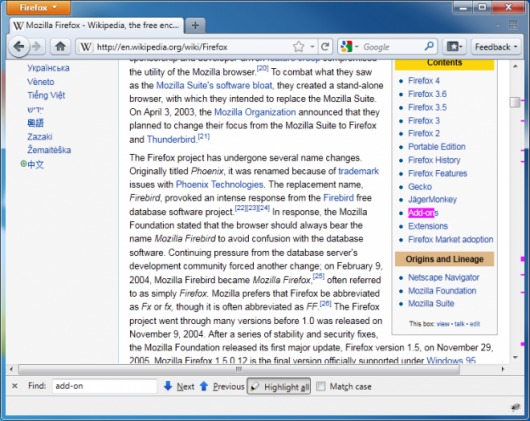
Task: Click the tab groups icon in the tab bar
Action: pyautogui.click(x=513, y=25)
